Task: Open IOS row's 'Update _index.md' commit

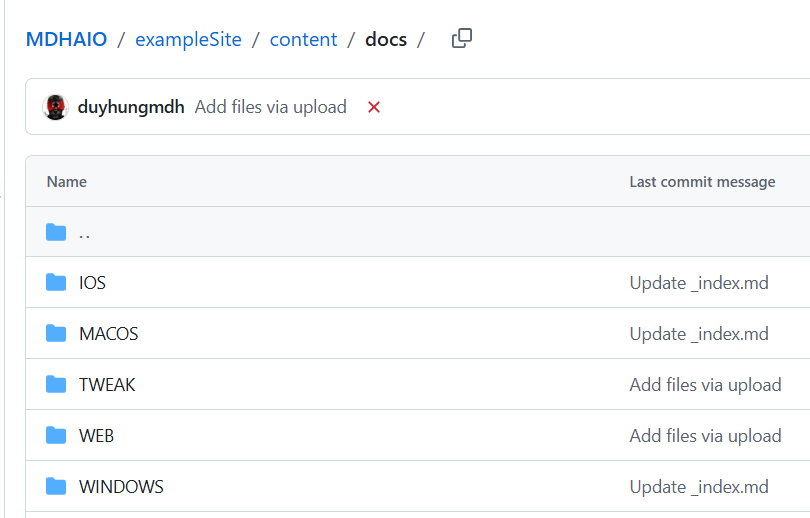Action: [x=699, y=283]
